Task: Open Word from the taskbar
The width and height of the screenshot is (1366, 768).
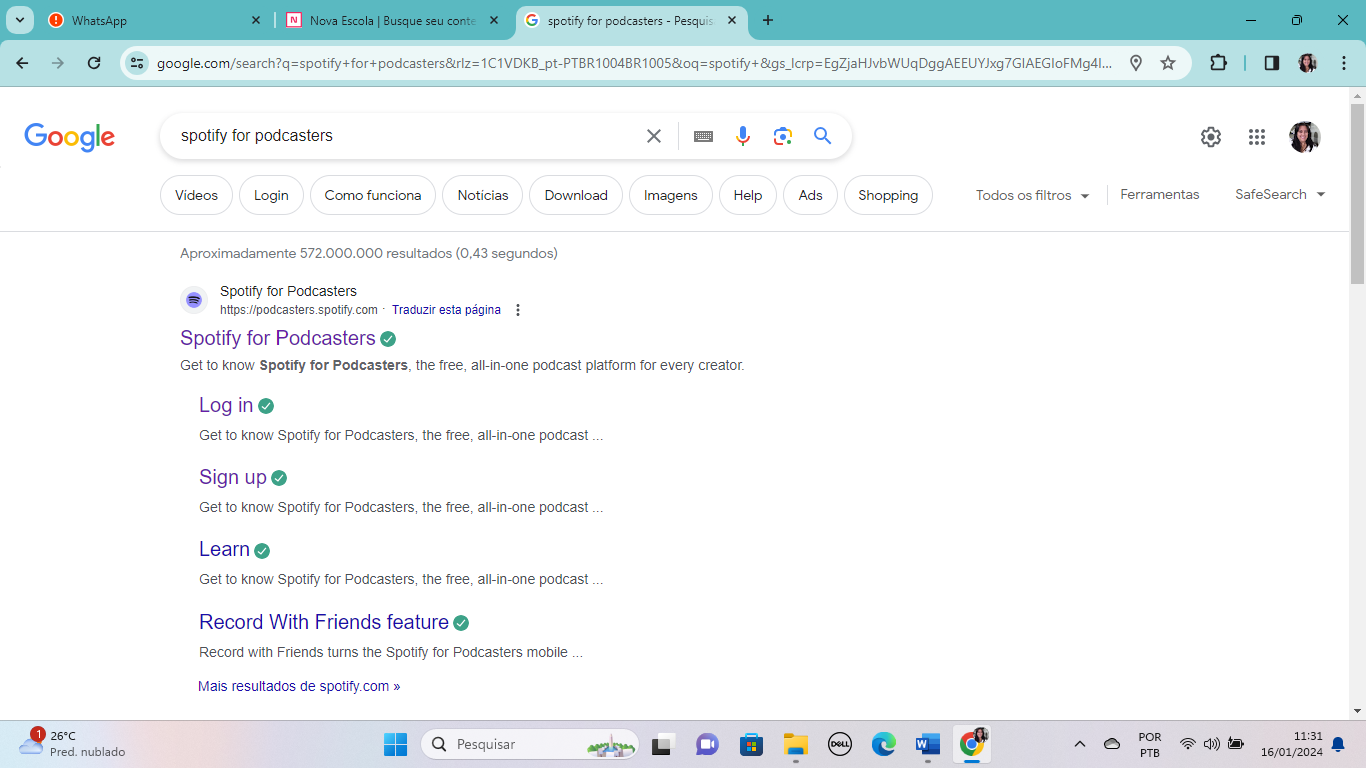Action: pos(928,744)
